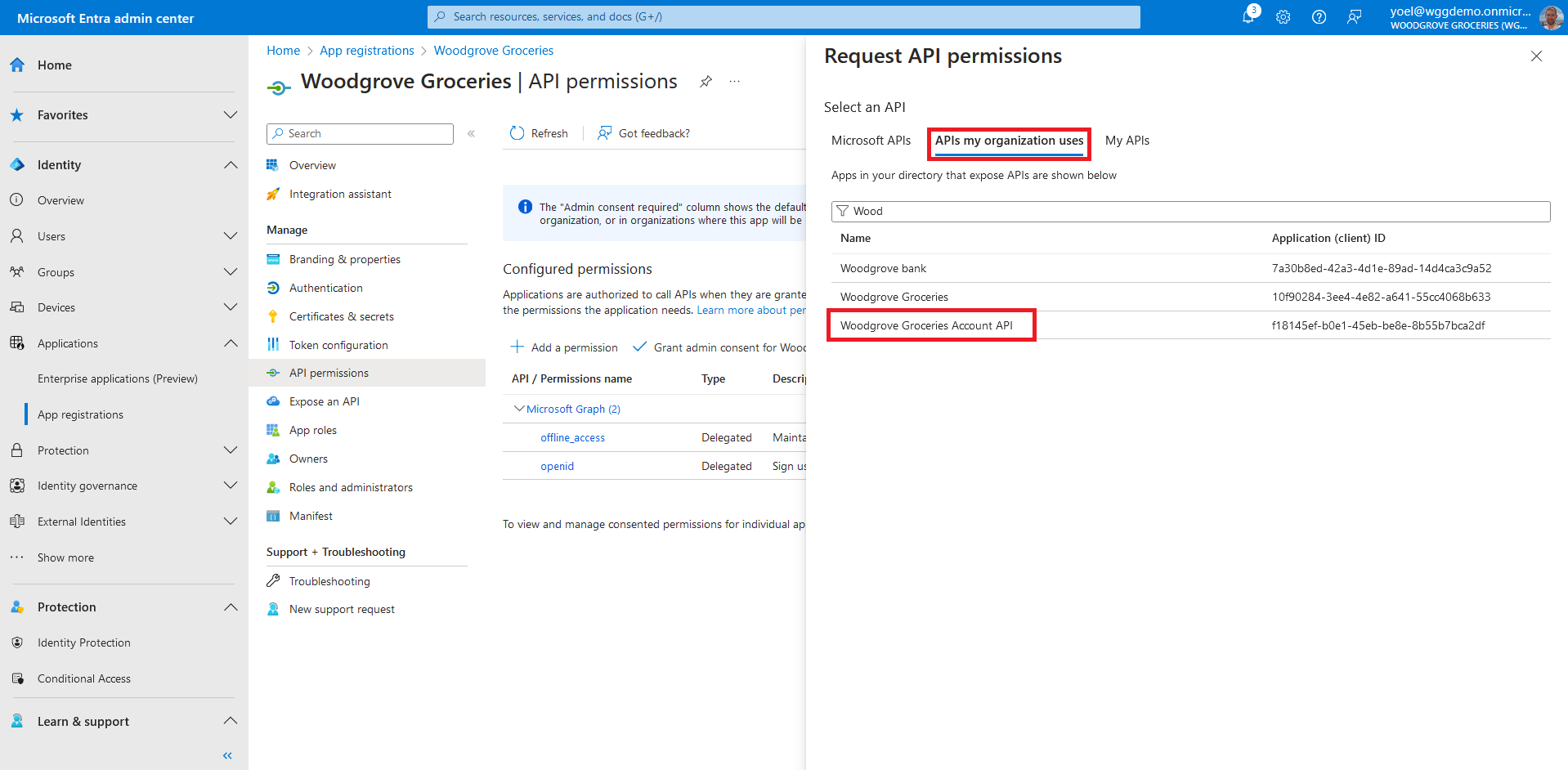Open the feedback icon in header
Image resolution: width=1568 pixels, height=770 pixels.
click(1354, 17)
